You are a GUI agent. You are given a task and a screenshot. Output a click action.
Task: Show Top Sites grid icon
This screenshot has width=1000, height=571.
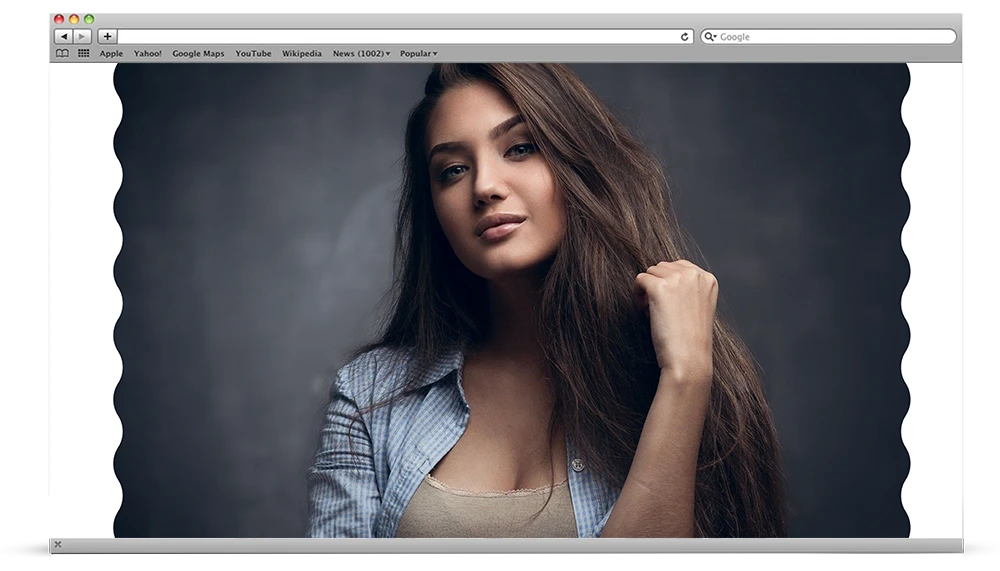coord(84,54)
